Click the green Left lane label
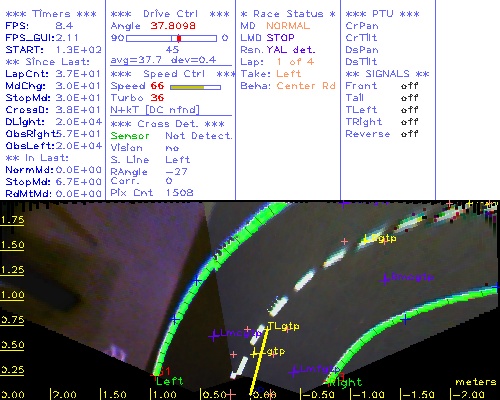 pos(170,381)
